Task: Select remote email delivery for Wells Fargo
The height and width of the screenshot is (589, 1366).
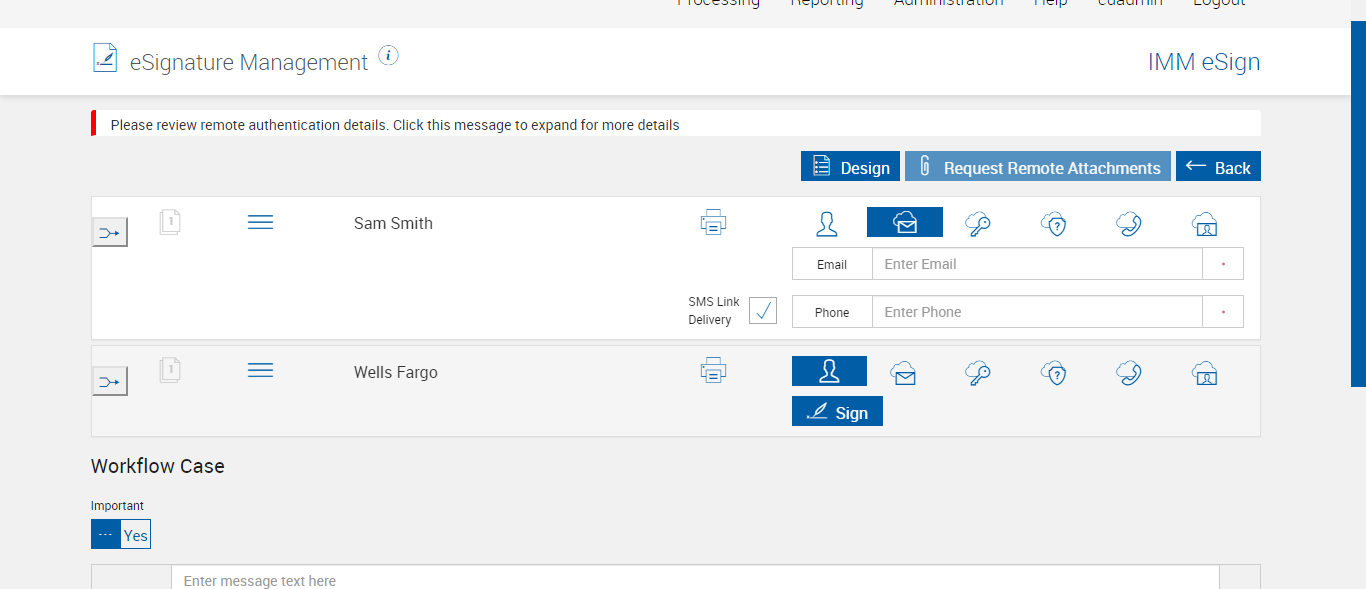Action: 904,373
